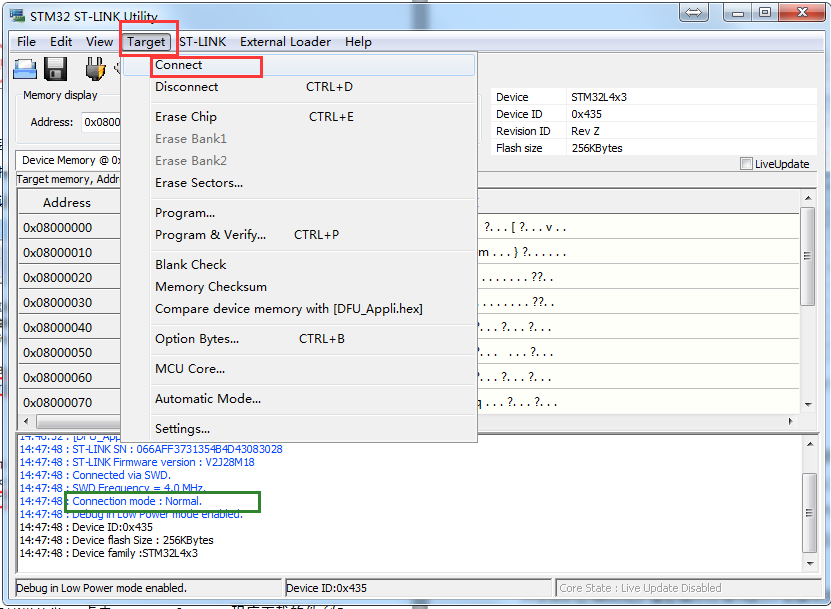Open the ST-LINK menu
Image resolution: width=831 pixels, height=609 pixels.
point(202,42)
